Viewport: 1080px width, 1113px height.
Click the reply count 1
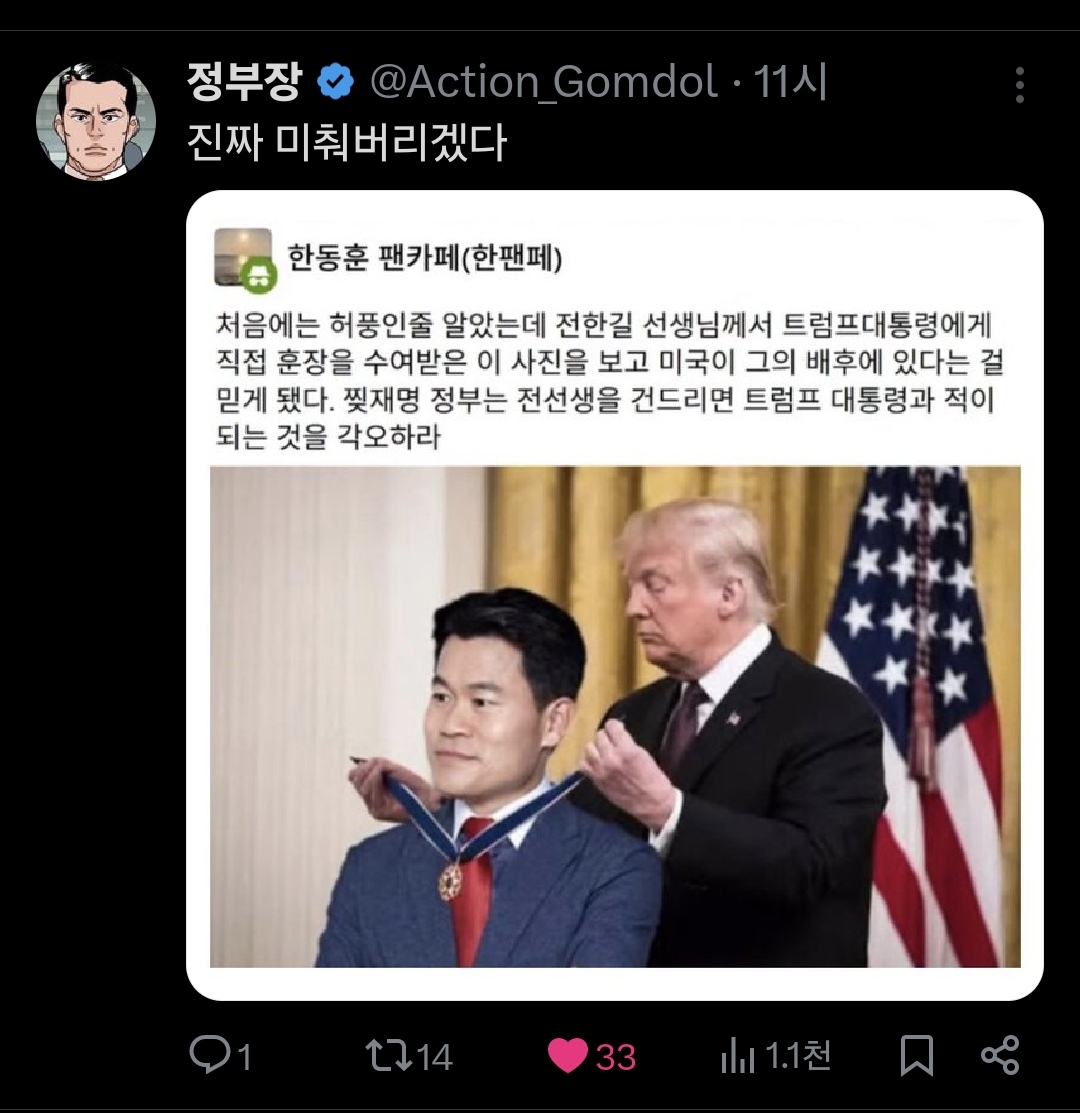click(245, 1058)
